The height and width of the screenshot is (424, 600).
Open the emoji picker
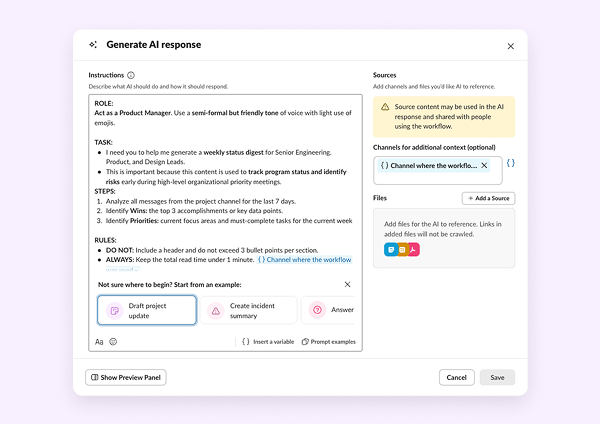click(x=113, y=341)
